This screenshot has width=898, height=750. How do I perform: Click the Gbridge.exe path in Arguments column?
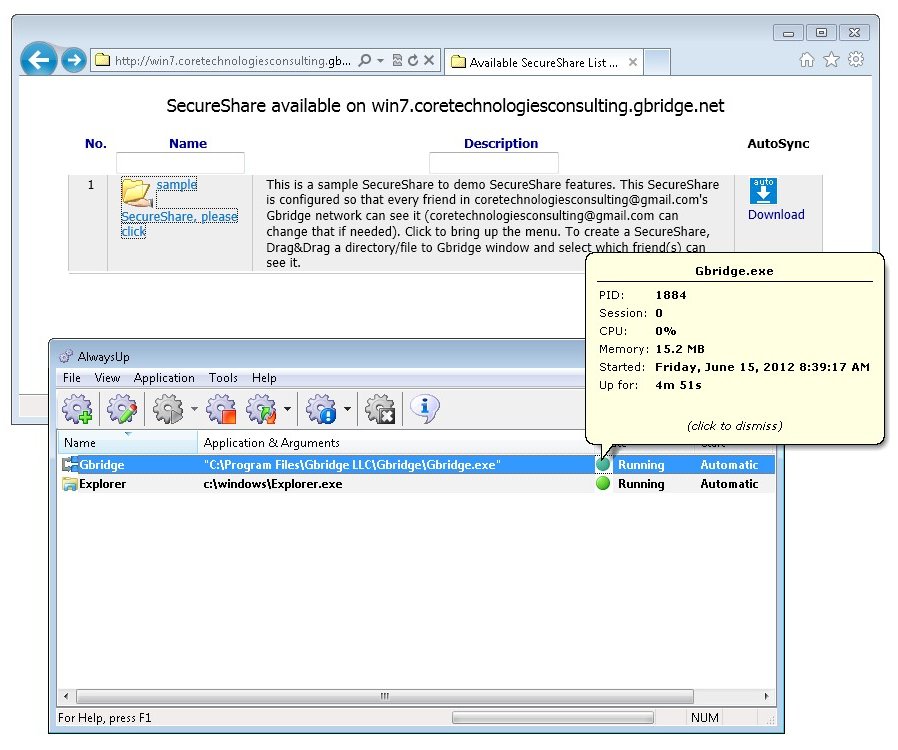(352, 465)
